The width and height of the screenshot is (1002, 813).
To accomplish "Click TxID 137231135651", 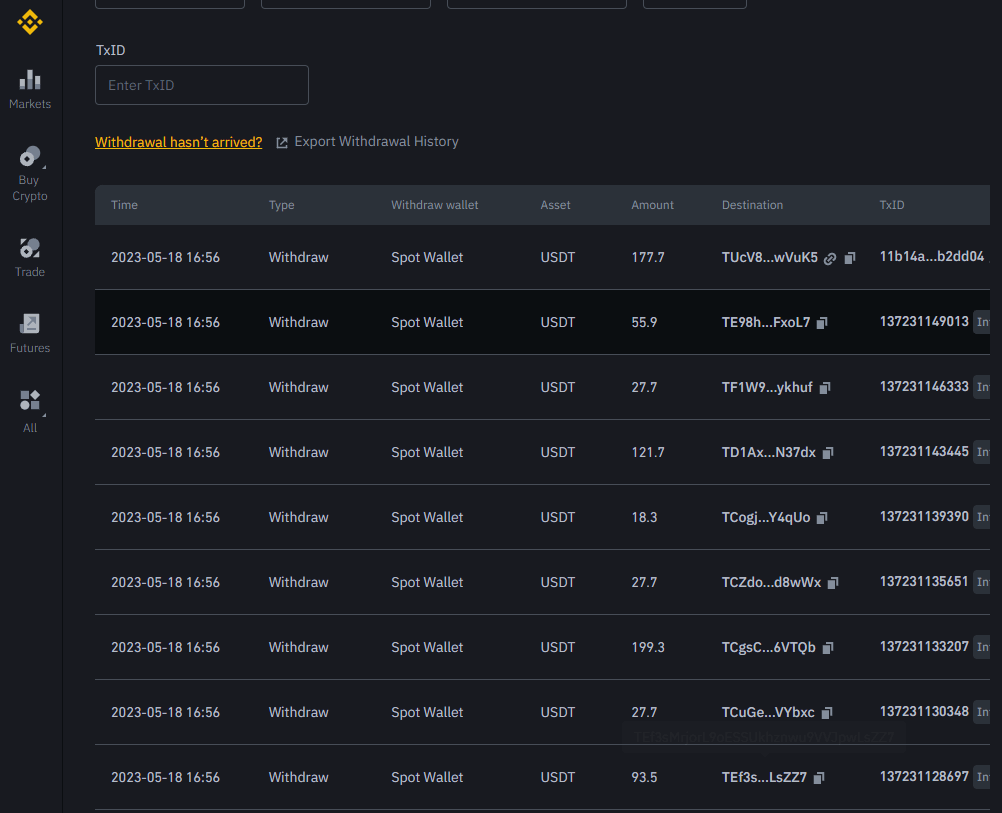I will coord(924,582).
